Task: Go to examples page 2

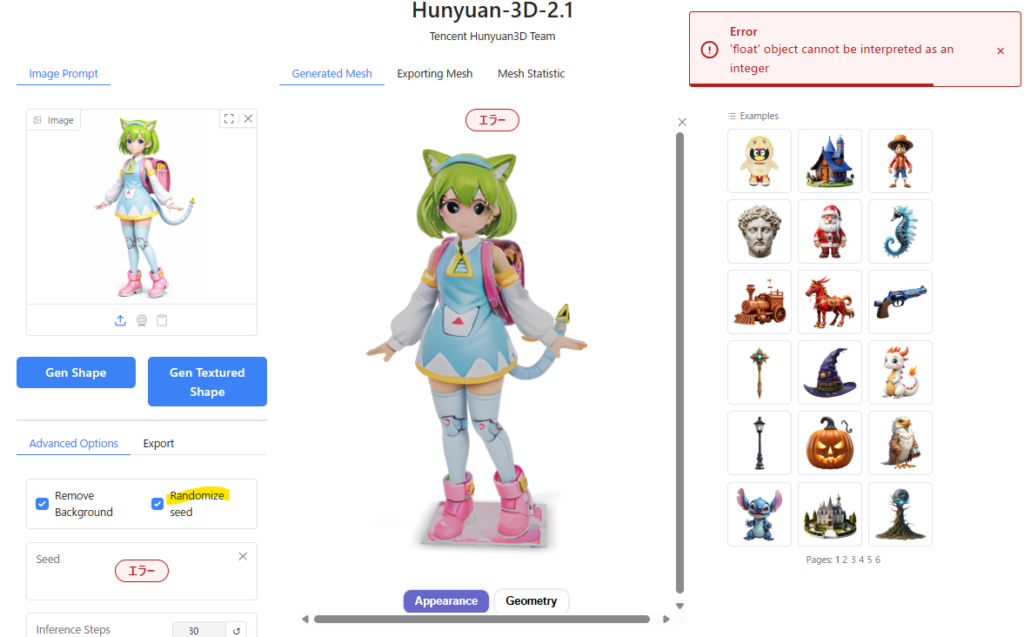Action: point(844,560)
